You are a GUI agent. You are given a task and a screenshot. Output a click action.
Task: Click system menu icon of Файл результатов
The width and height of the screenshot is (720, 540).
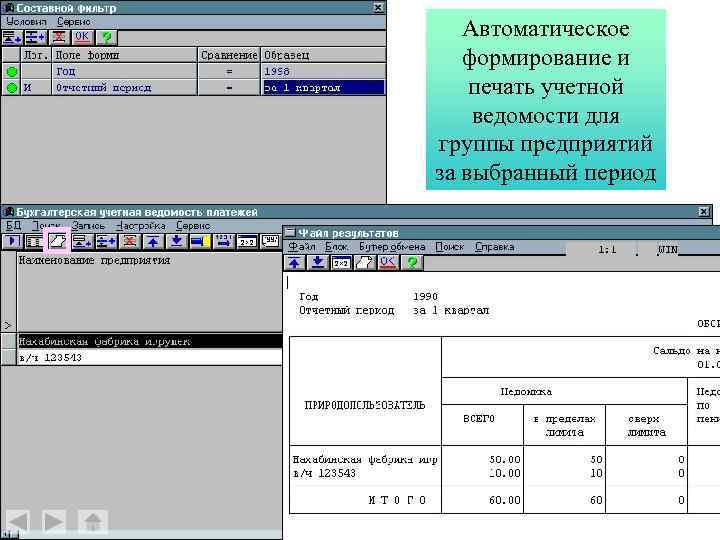pos(291,232)
